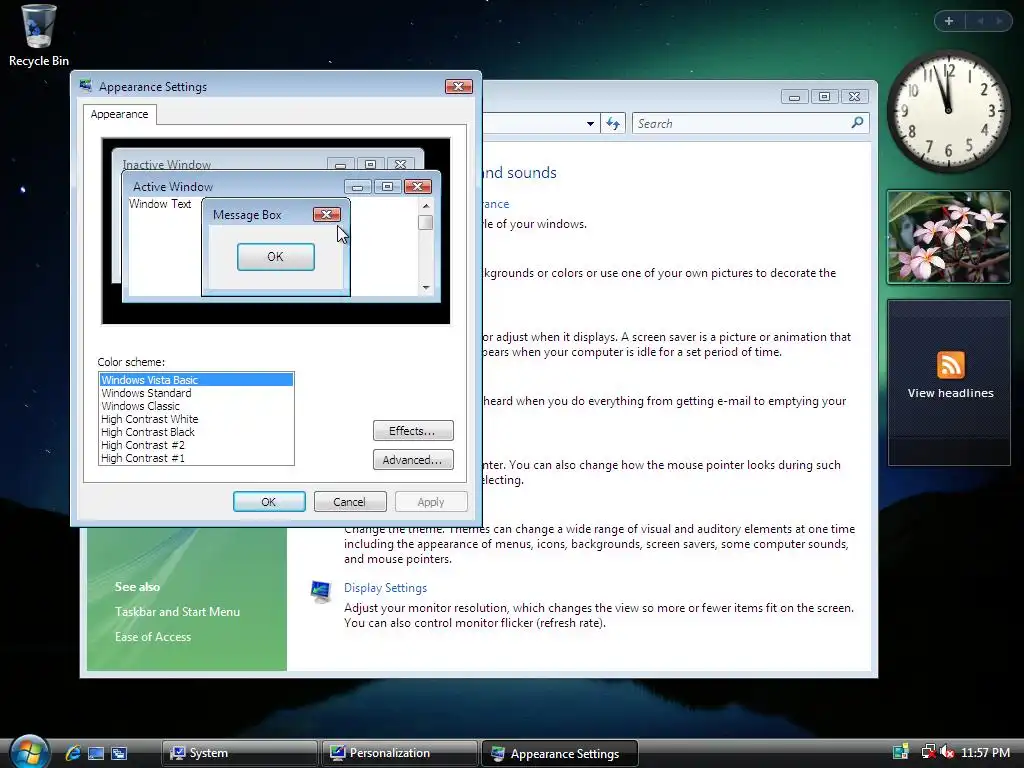Image resolution: width=1024 pixels, height=768 pixels.
Task: Open the Advanced... appearance options
Action: coord(413,460)
